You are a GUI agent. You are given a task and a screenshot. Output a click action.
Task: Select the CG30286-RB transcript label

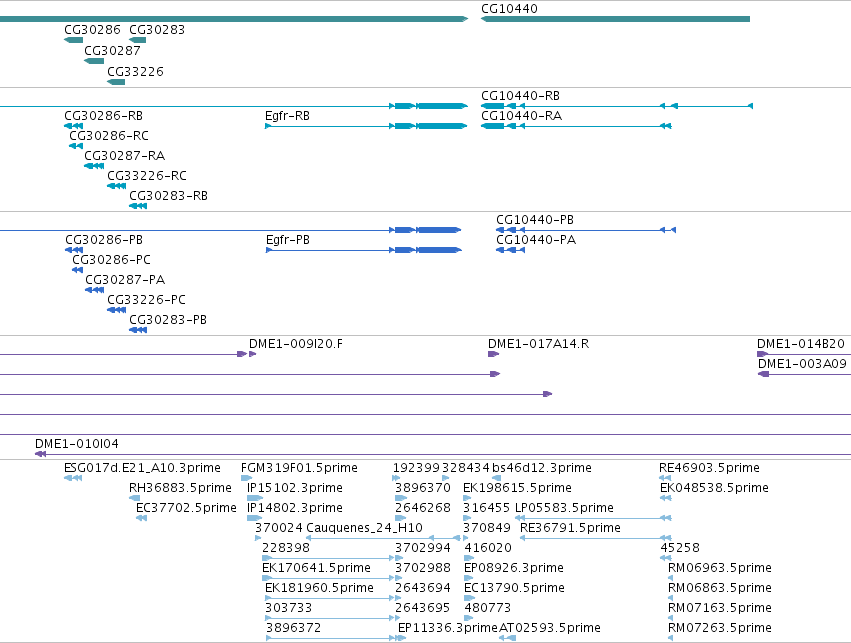click(x=104, y=116)
